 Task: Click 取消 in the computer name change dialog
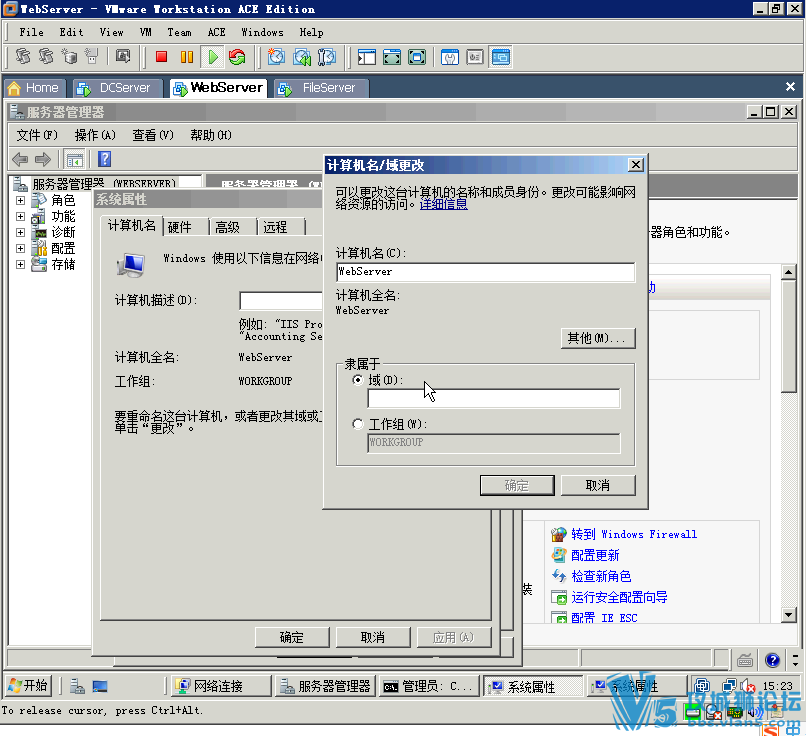[598, 485]
